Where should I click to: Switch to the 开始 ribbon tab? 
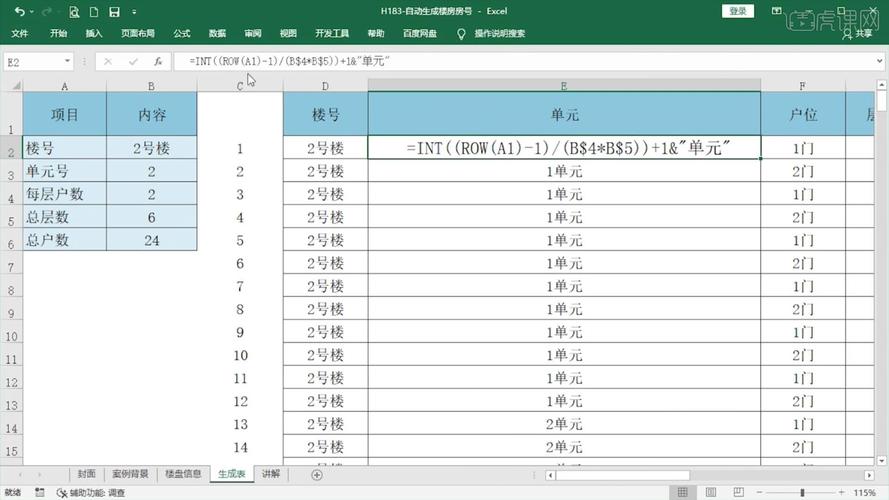(58, 33)
